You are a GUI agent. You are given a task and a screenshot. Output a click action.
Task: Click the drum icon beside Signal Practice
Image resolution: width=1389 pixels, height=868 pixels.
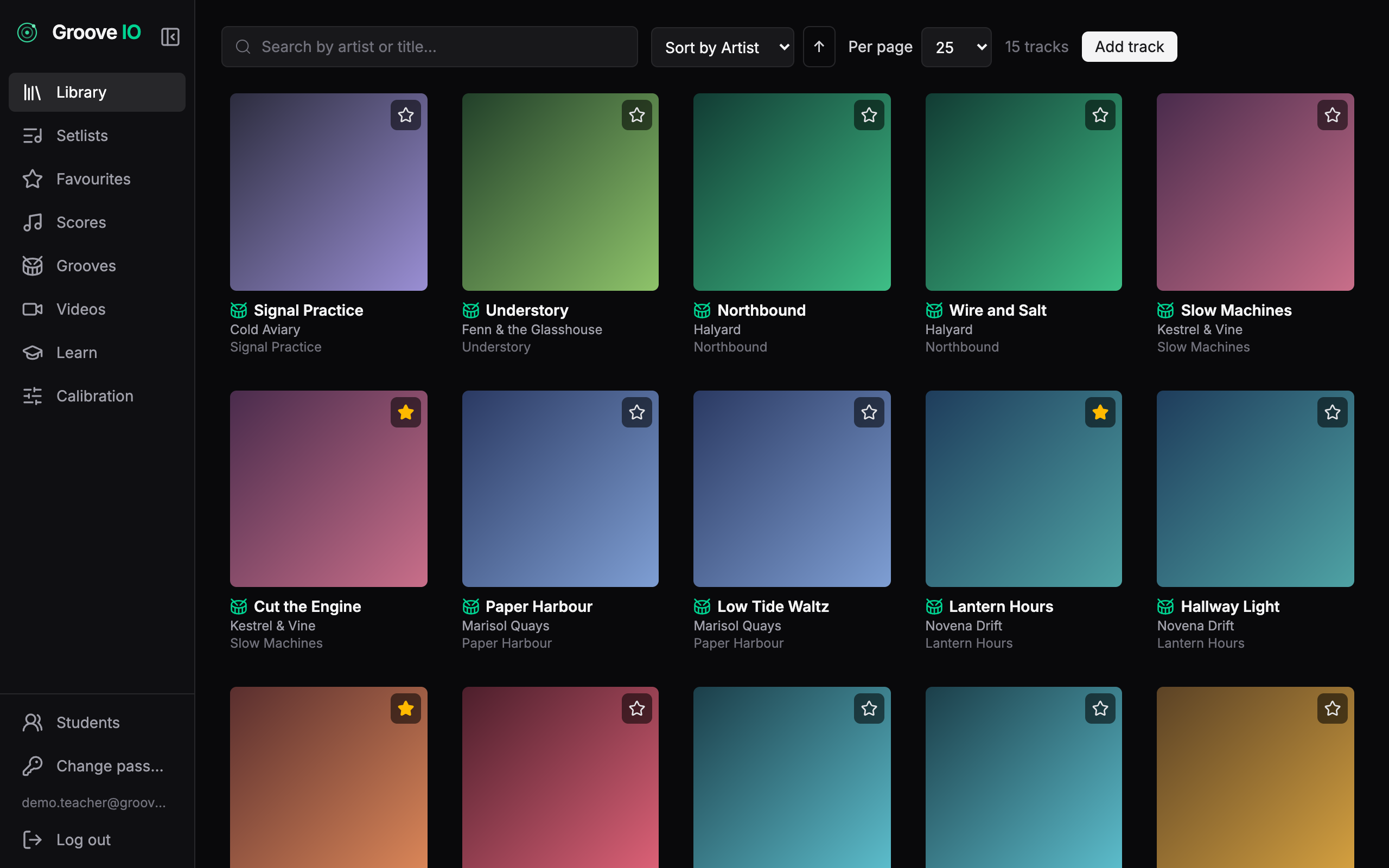pos(239,310)
